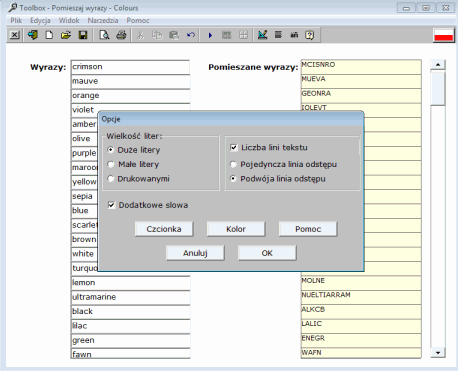Open a file with the folder icon
The width and height of the screenshot is (458, 371).
coord(66,35)
